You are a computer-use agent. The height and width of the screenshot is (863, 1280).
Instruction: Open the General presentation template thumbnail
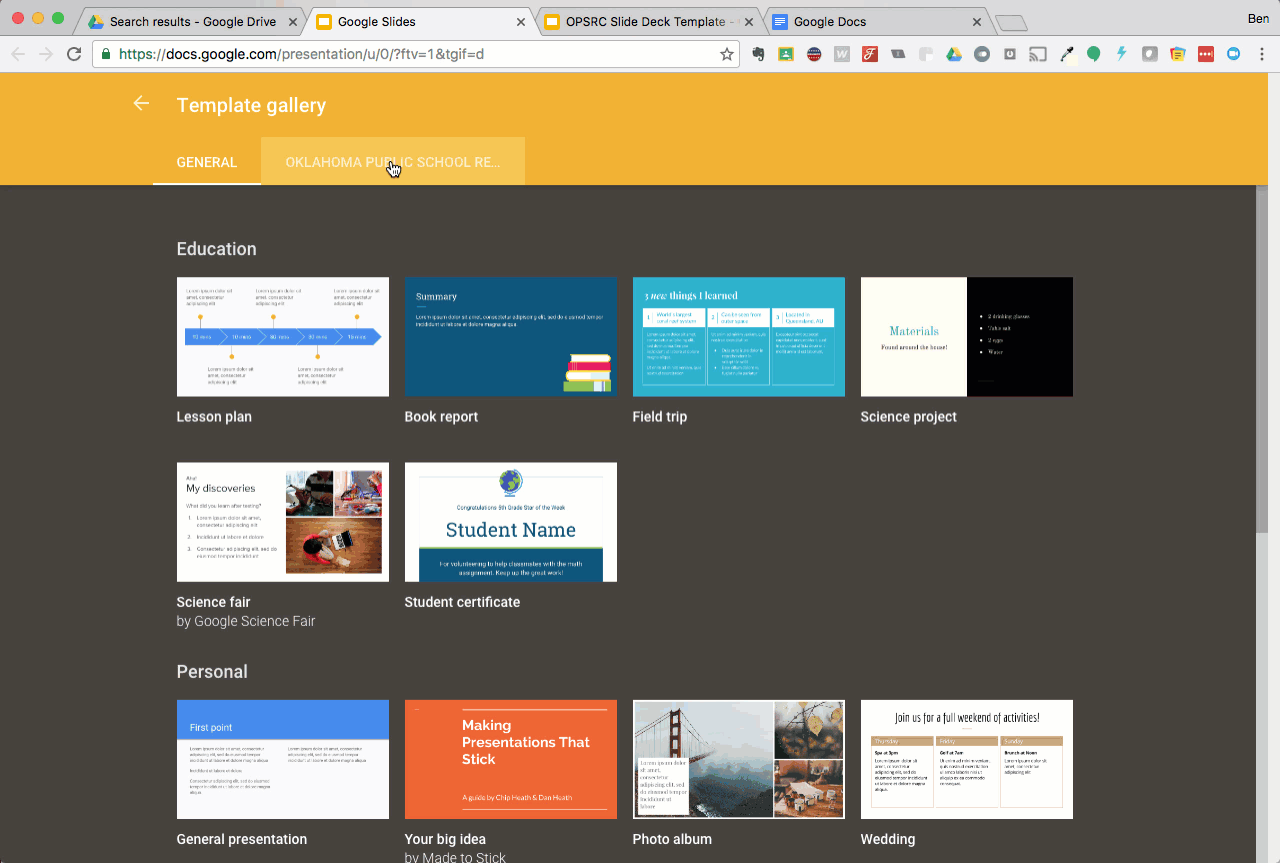click(283, 760)
